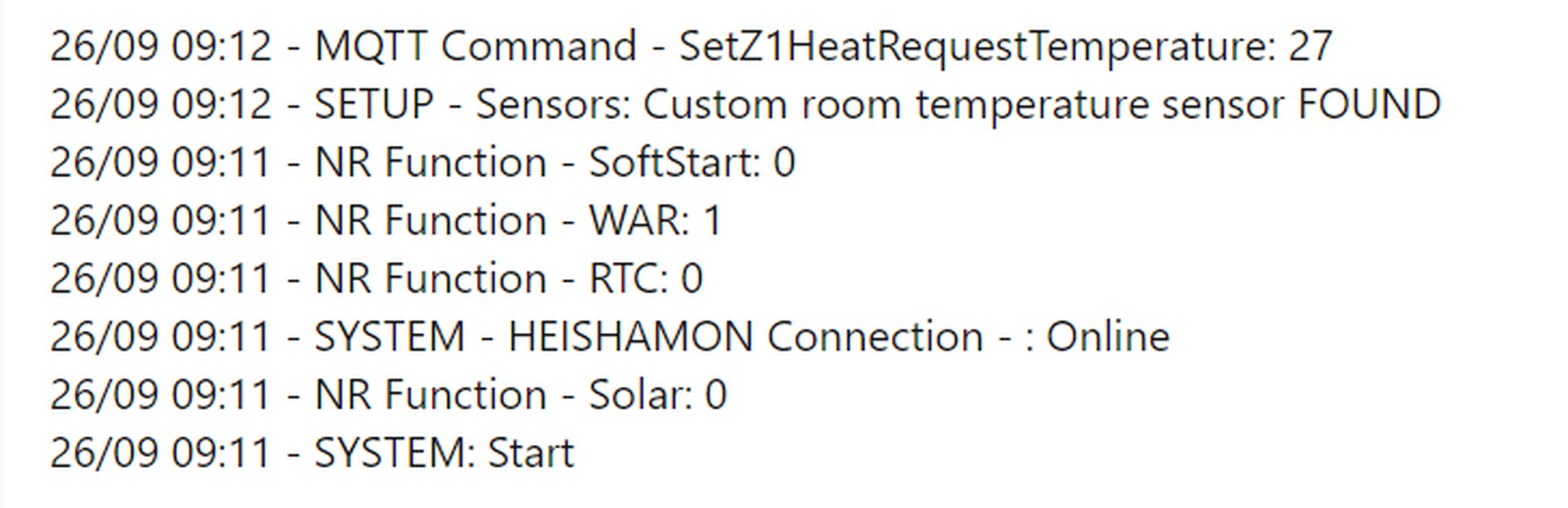The width and height of the screenshot is (1568, 508).
Task: Click the HEISHAMON Connection text
Action: coord(745,337)
